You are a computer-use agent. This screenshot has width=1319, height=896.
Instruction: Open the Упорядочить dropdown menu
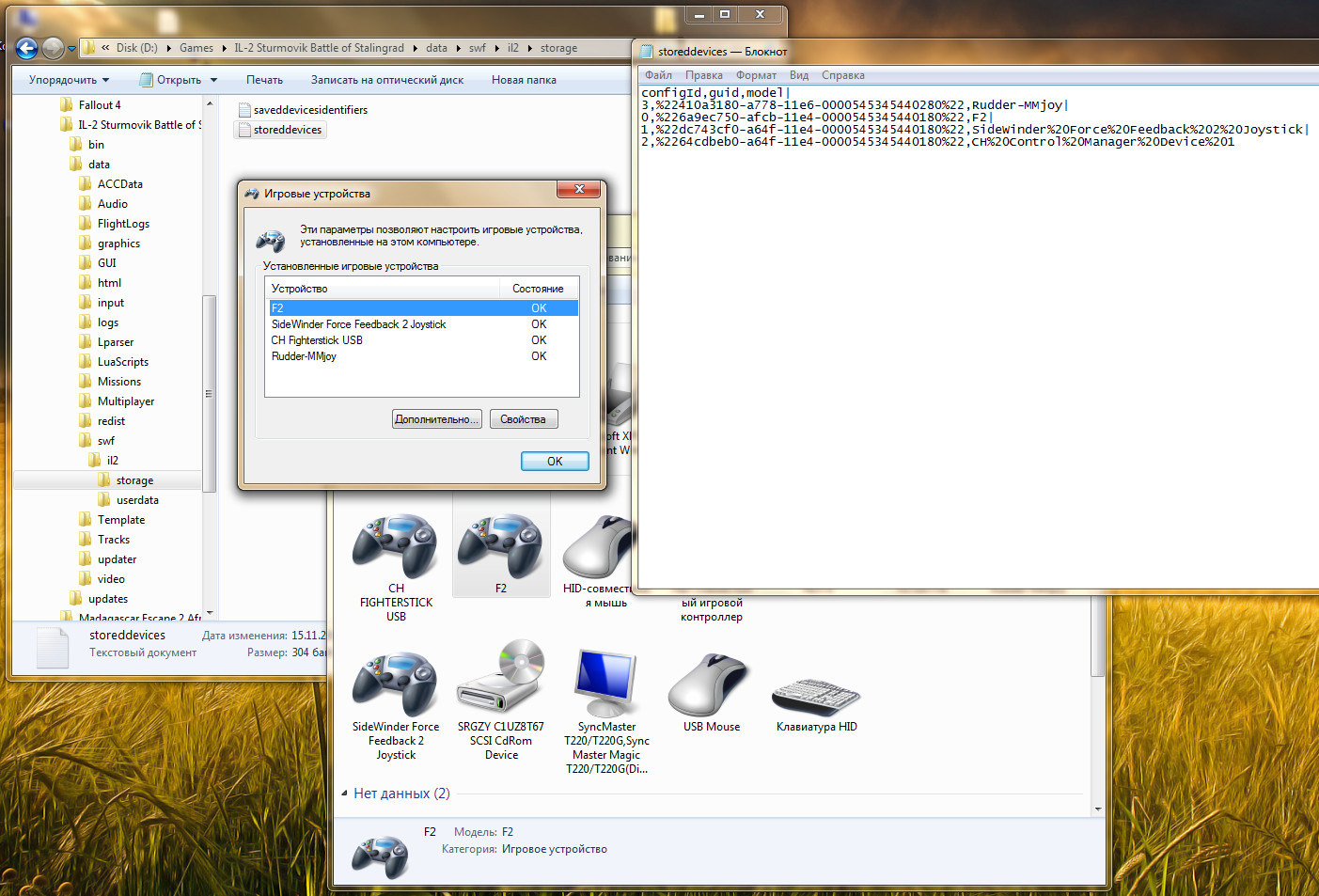pyautogui.click(x=69, y=80)
